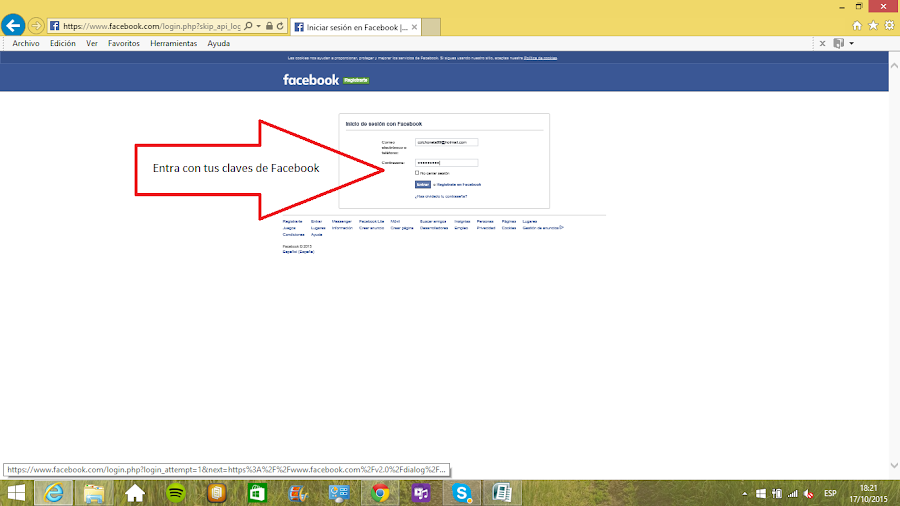The width and height of the screenshot is (900, 506).
Task: Click the network signal tray icon
Action: (793, 493)
